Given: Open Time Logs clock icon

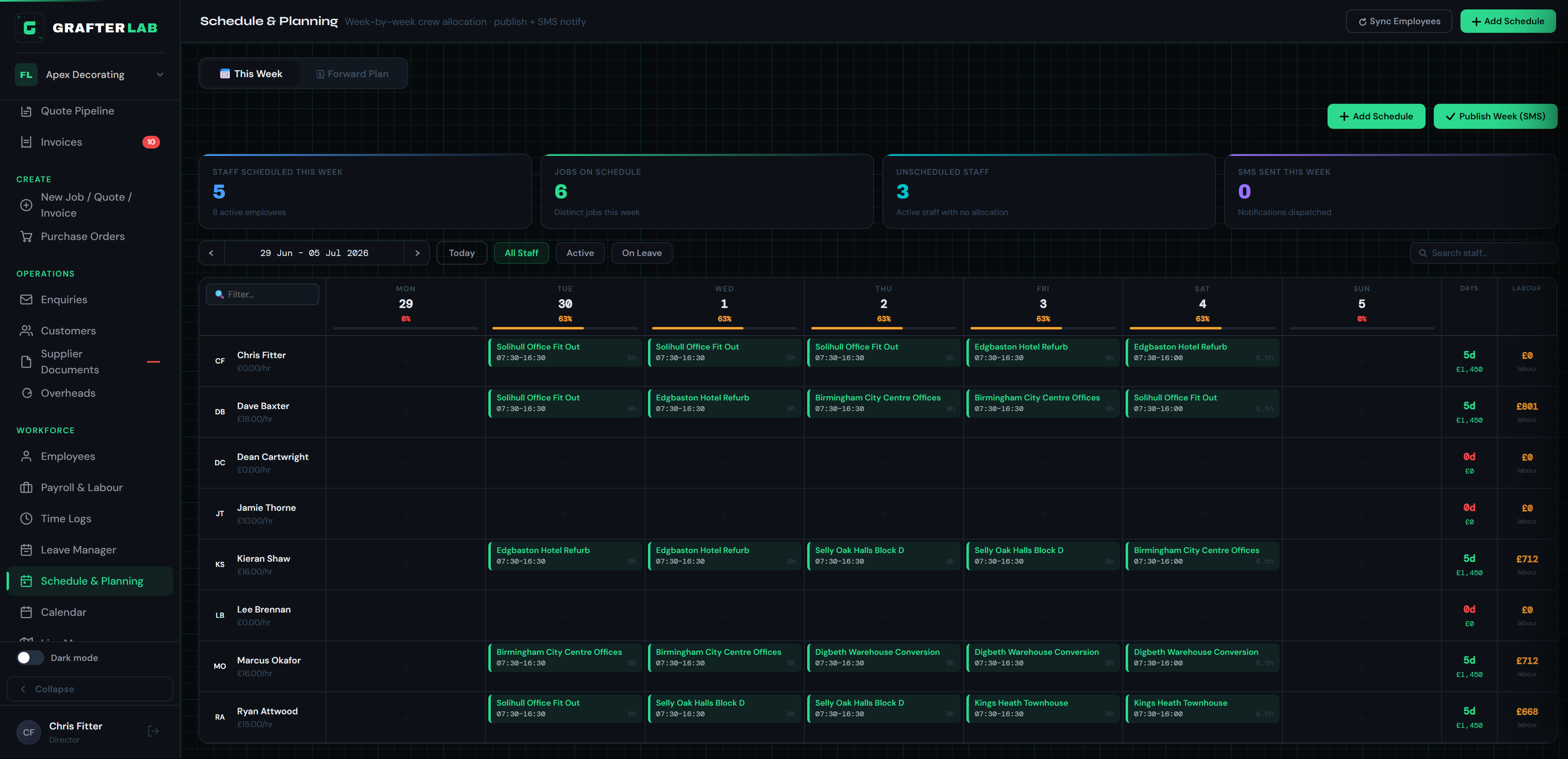Looking at the screenshot, I should 26,519.
